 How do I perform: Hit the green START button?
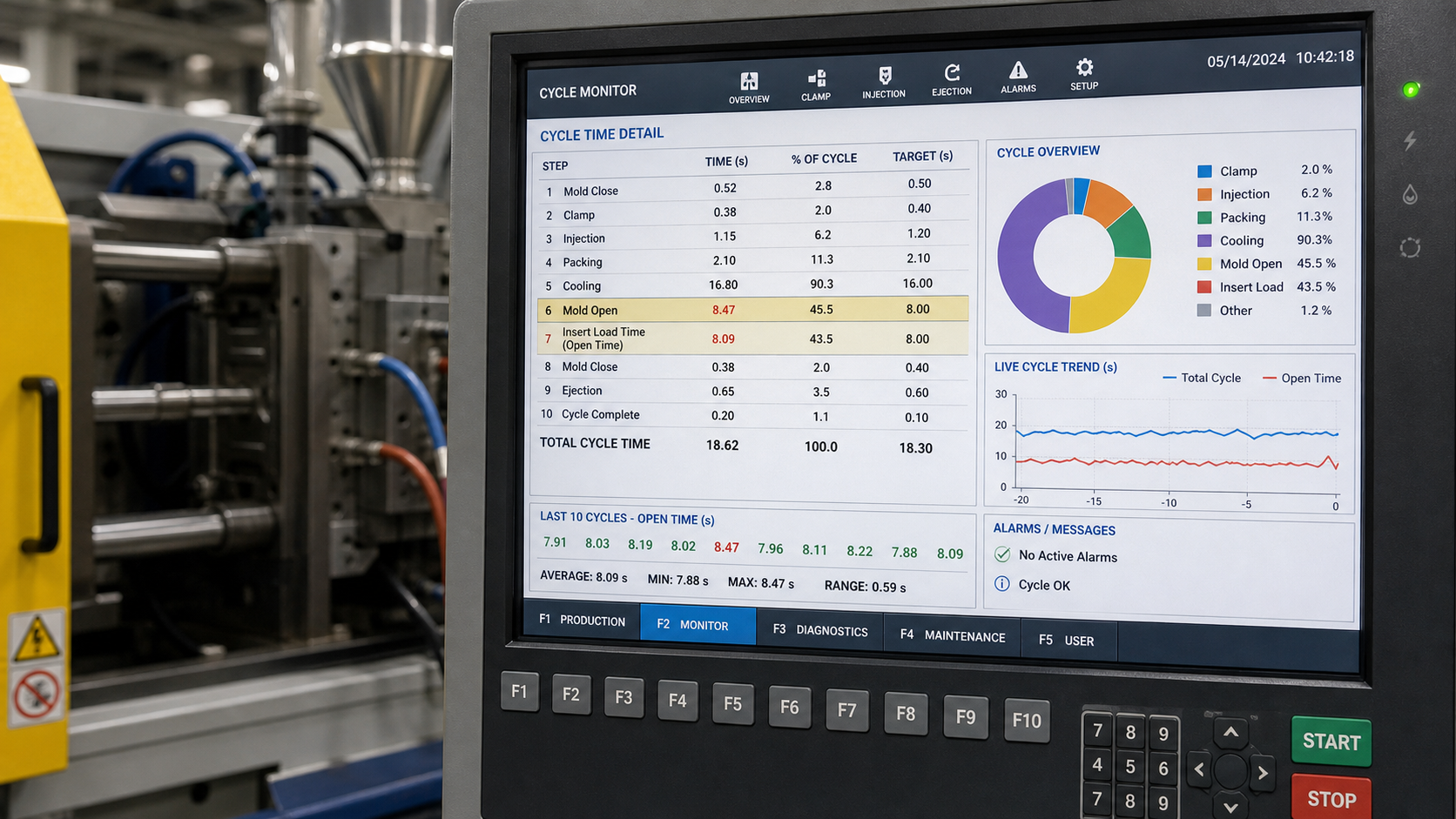tap(1331, 742)
